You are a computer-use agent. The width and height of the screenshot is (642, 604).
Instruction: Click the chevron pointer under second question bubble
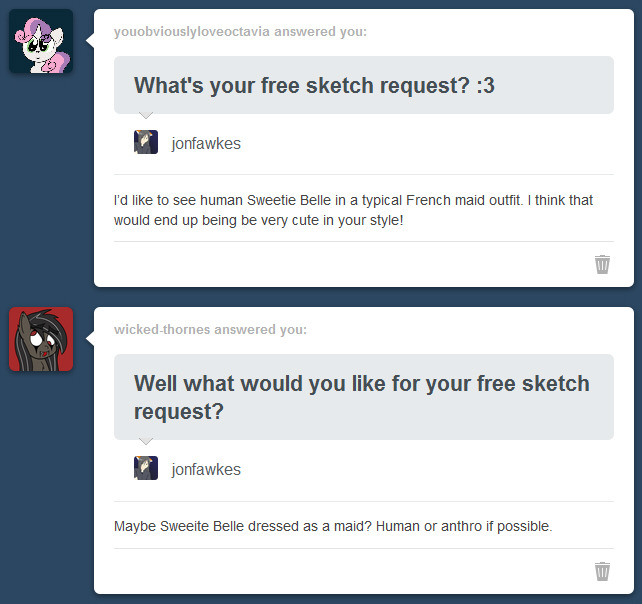[x=146, y=441]
